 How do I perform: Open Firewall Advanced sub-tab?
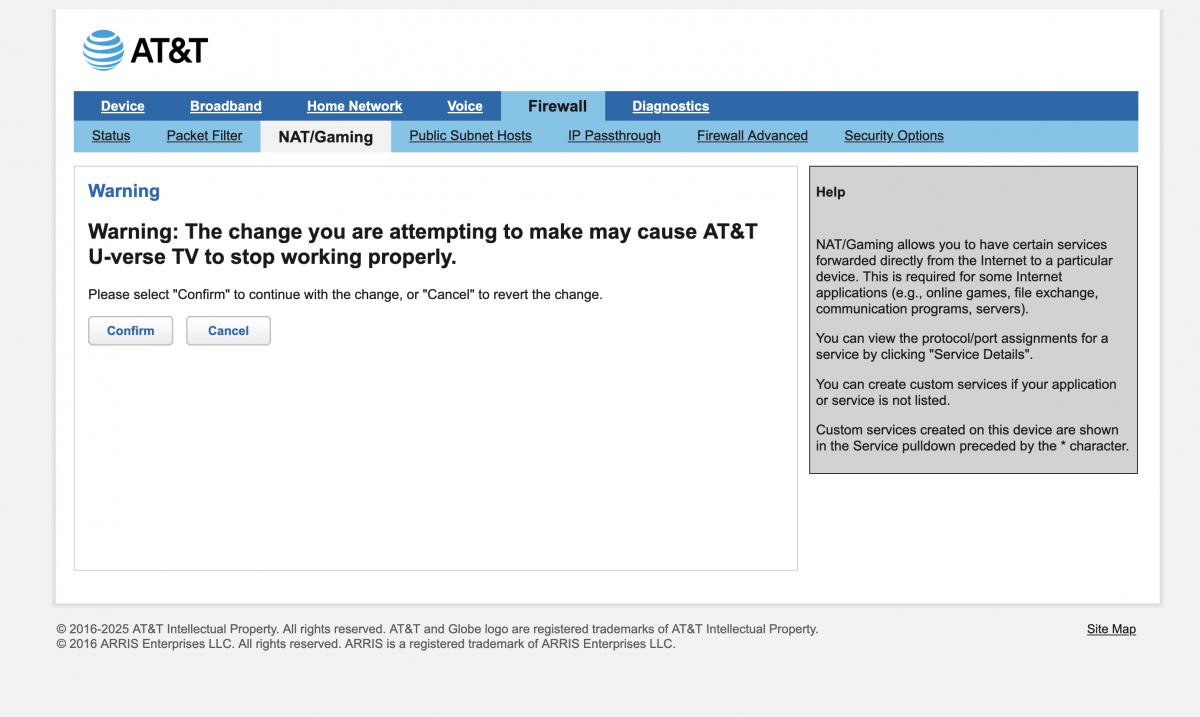coord(752,136)
